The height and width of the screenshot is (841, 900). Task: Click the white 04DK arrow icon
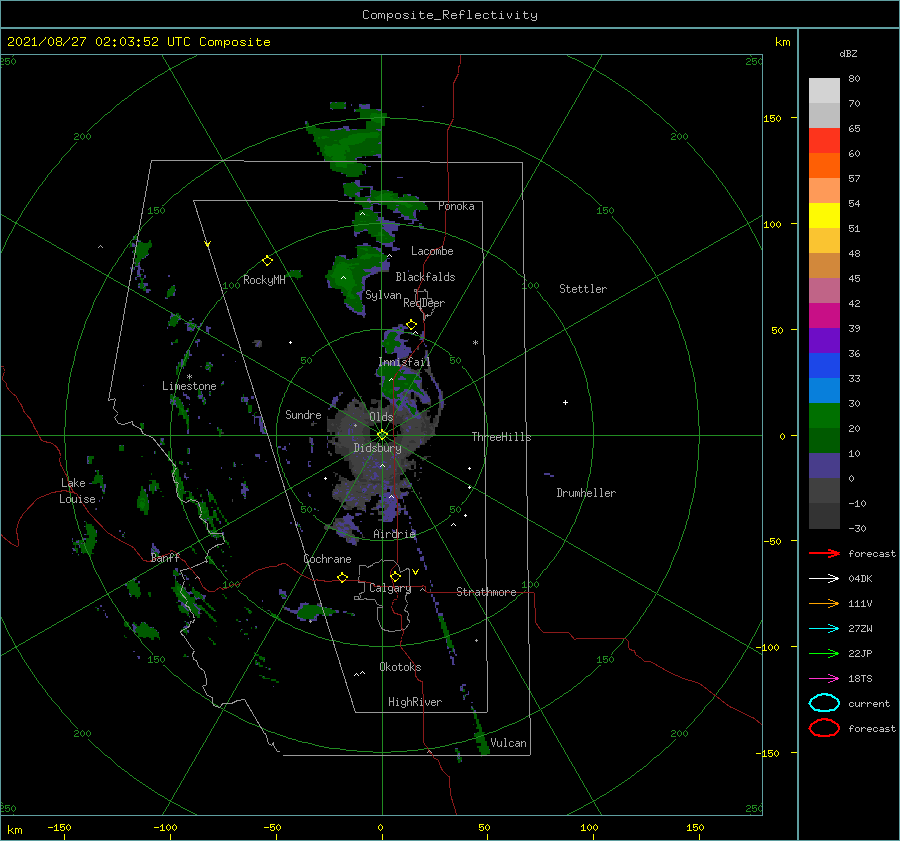point(824,579)
